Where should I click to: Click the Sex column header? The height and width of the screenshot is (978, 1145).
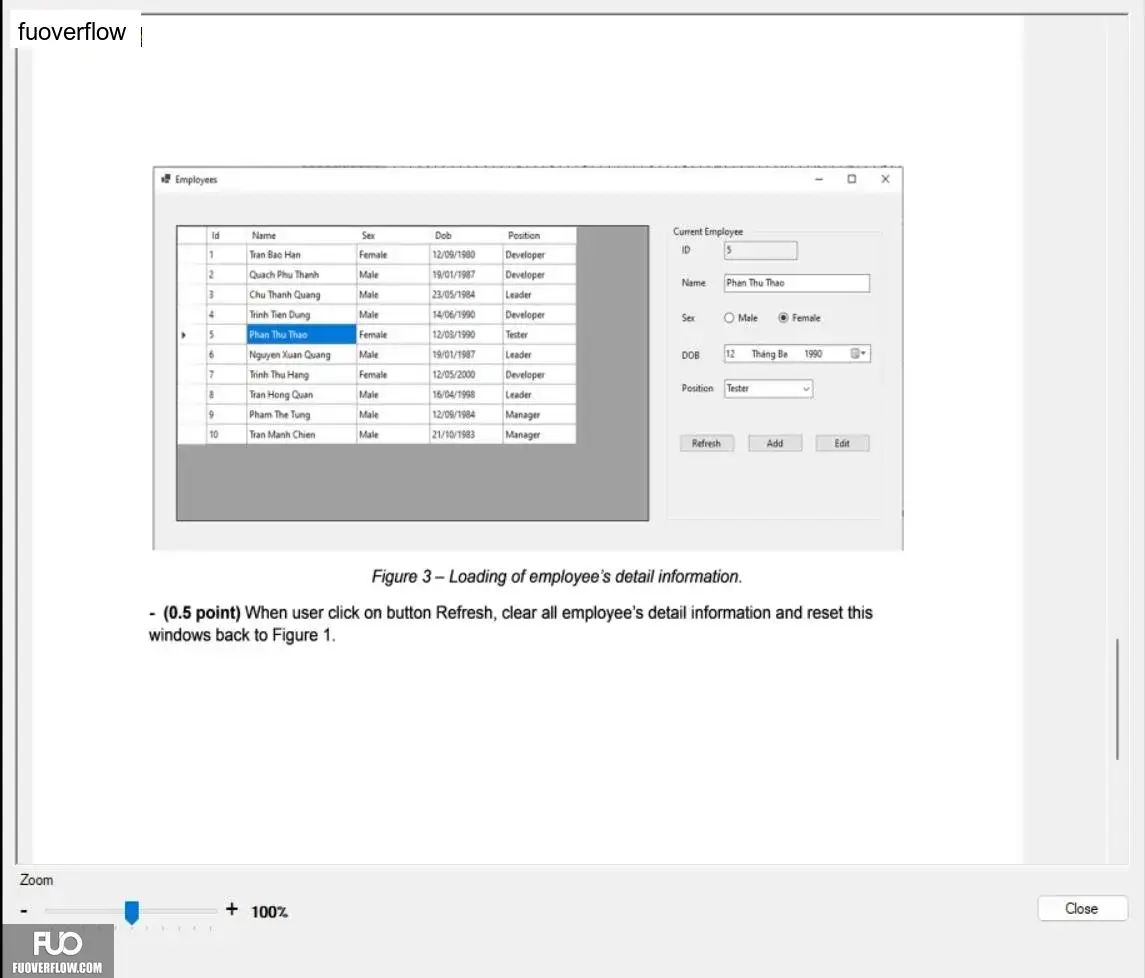pyautogui.click(x=393, y=235)
